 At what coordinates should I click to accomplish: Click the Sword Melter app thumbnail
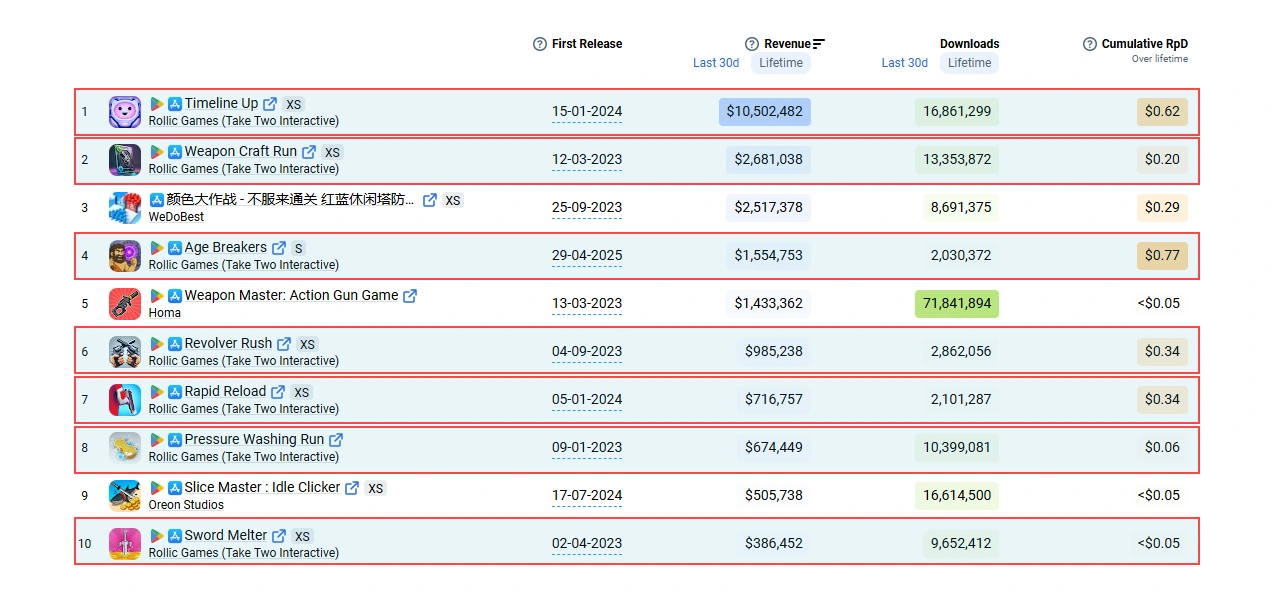[x=124, y=543]
